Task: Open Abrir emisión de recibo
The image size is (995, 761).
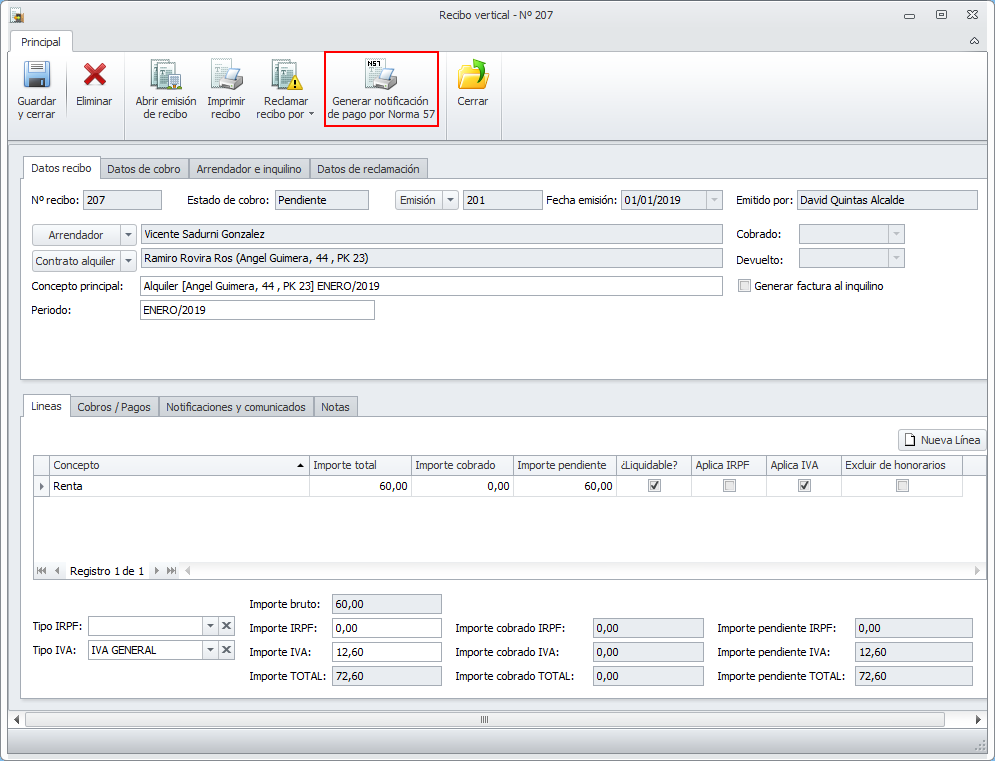Action: [165, 76]
